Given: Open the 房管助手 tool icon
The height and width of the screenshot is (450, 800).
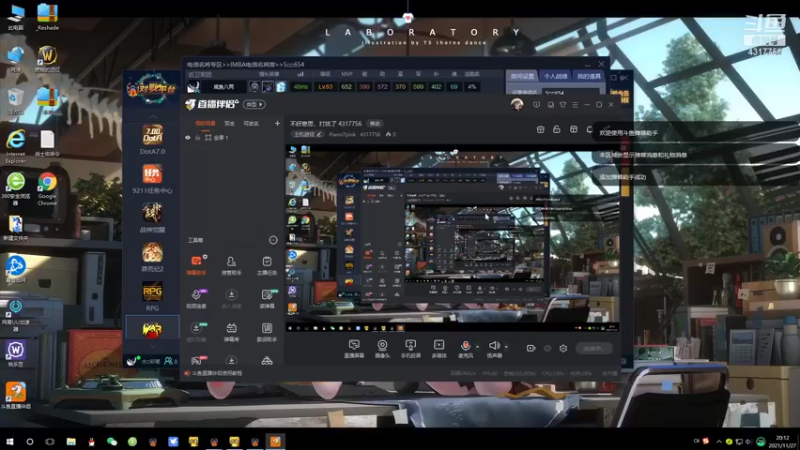Looking at the screenshot, I should coord(231,265).
